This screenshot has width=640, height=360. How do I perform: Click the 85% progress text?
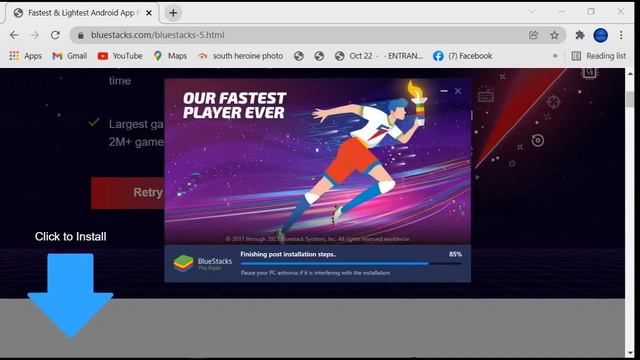tap(456, 254)
